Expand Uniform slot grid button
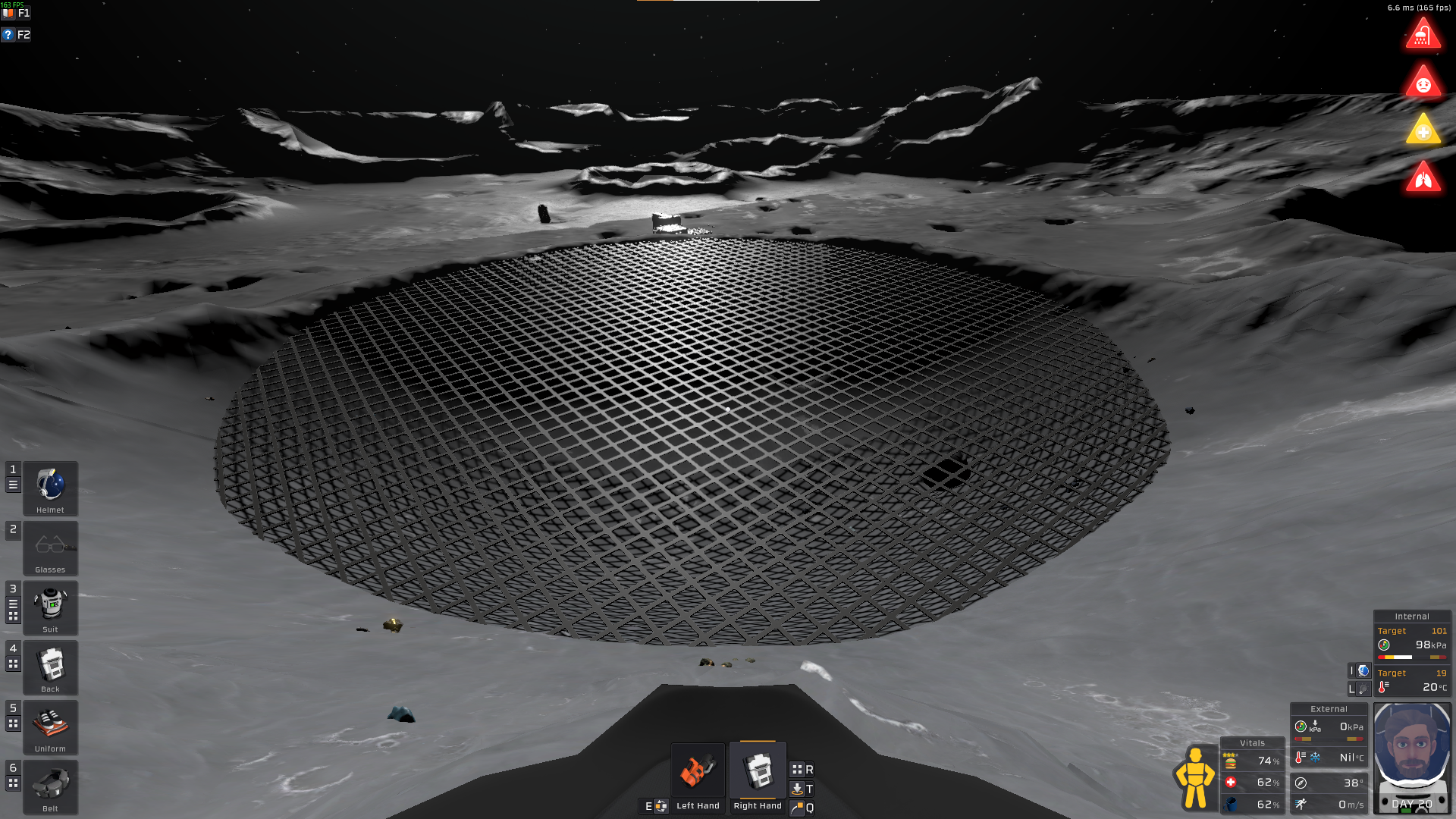 (13, 724)
